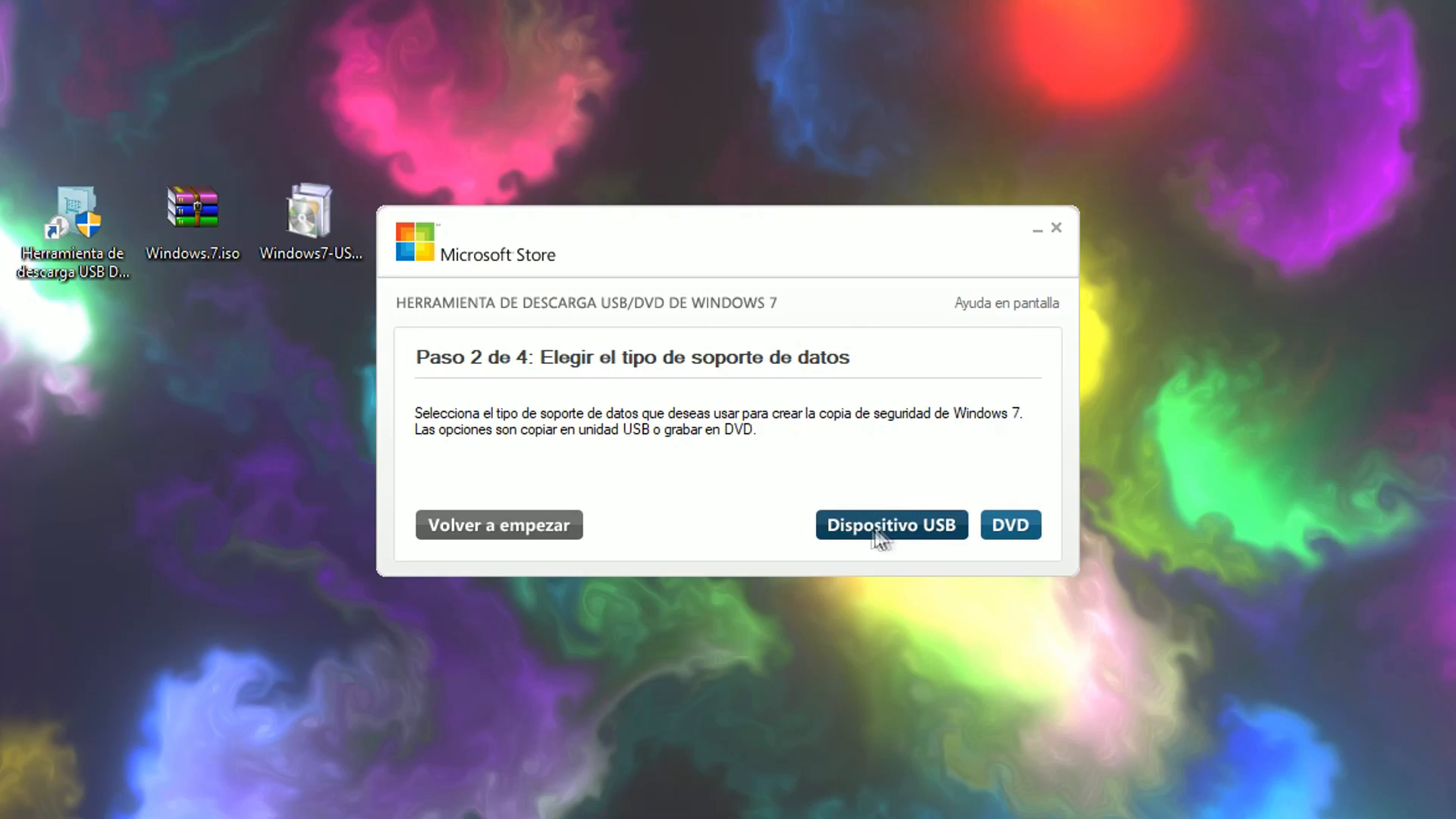
Task: Select the Windows7-US... installer desktop icon
Action: pyautogui.click(x=311, y=224)
